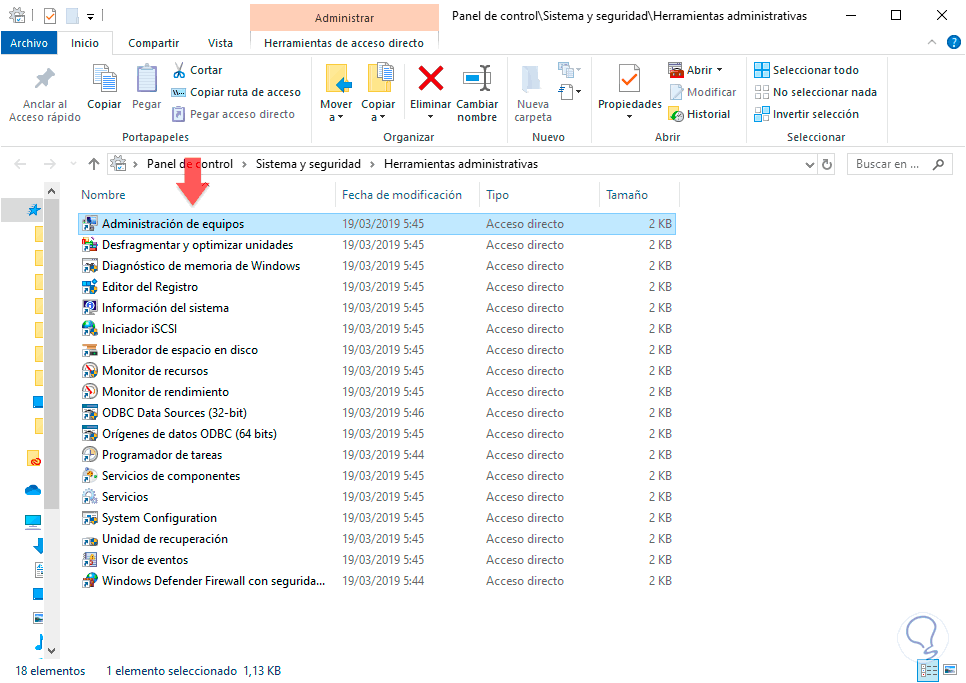Click the Administrar contextual tab
The width and height of the screenshot is (966, 683).
[x=344, y=18]
